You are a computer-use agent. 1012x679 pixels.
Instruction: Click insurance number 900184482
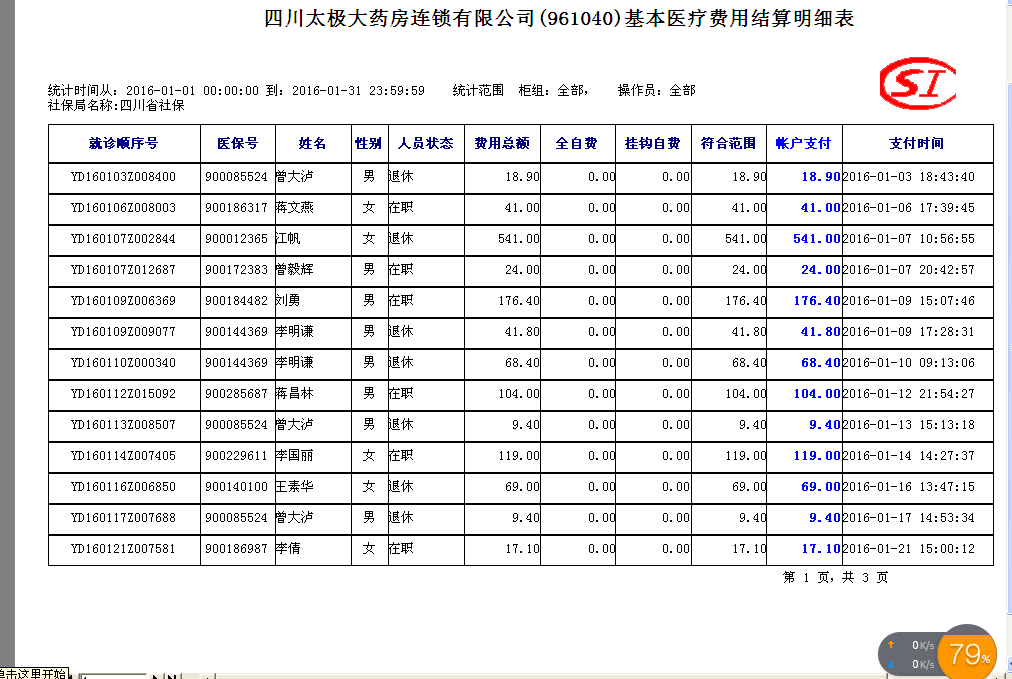[x=236, y=301]
